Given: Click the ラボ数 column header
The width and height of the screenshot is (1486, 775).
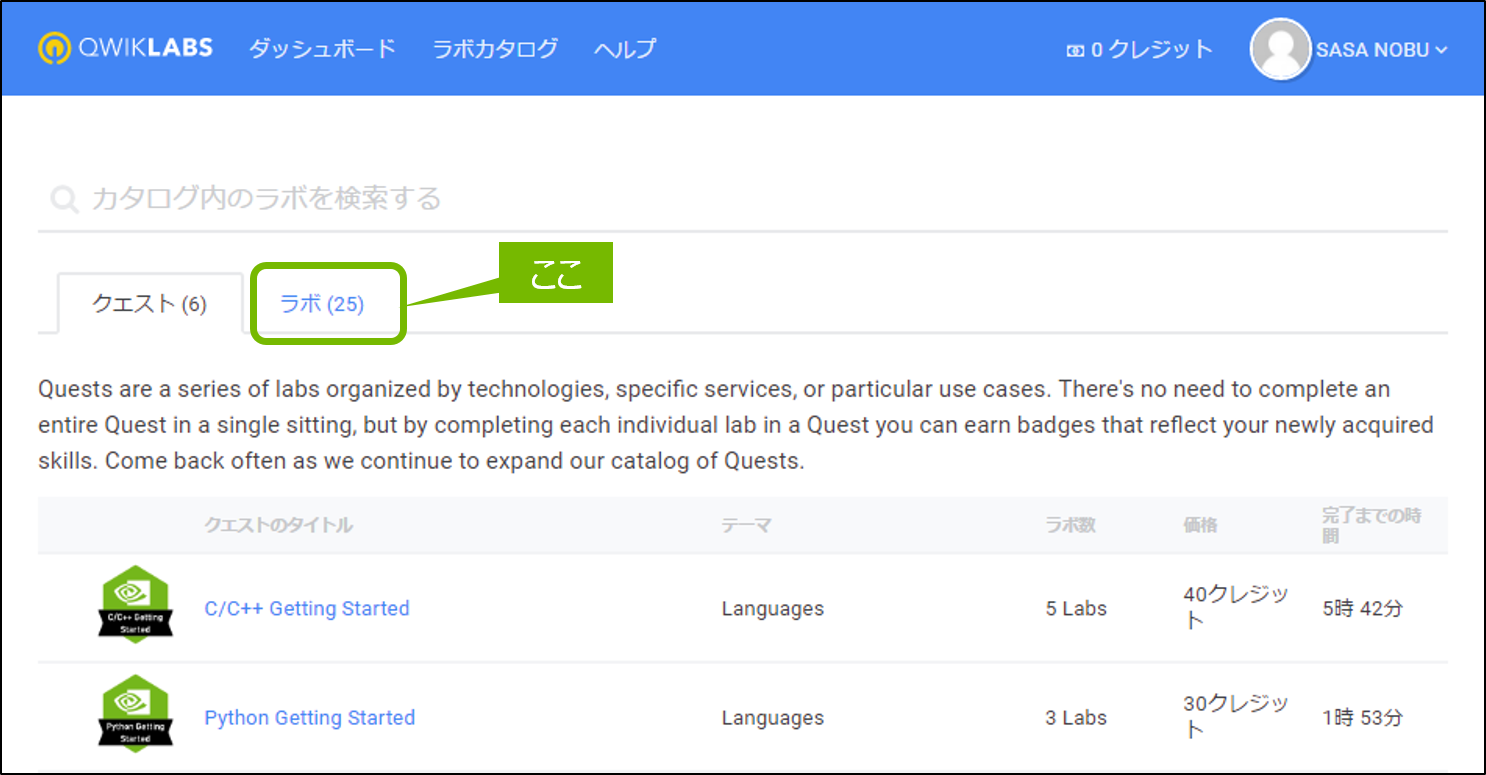Looking at the screenshot, I should [x=1071, y=525].
